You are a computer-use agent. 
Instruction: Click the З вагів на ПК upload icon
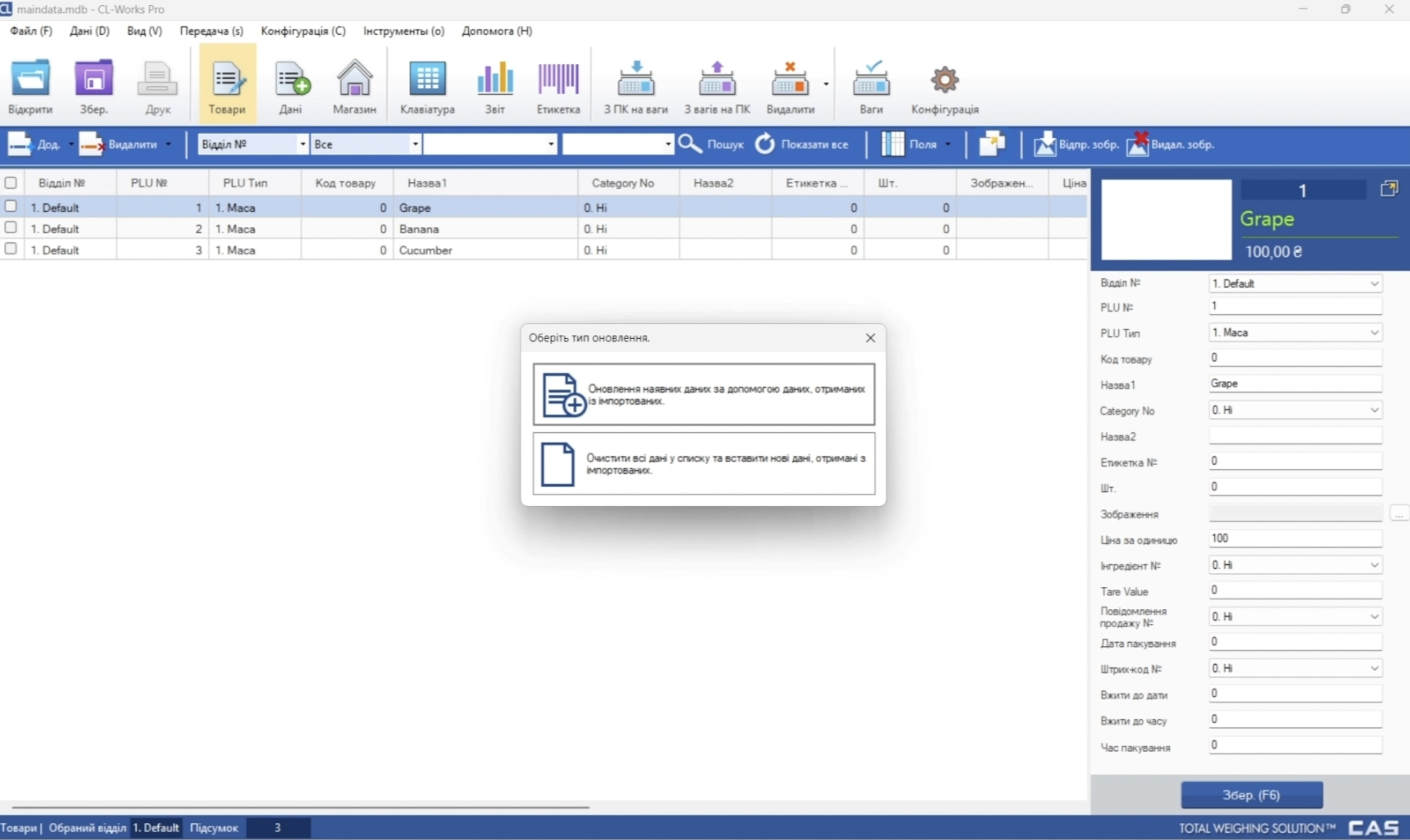(x=717, y=80)
